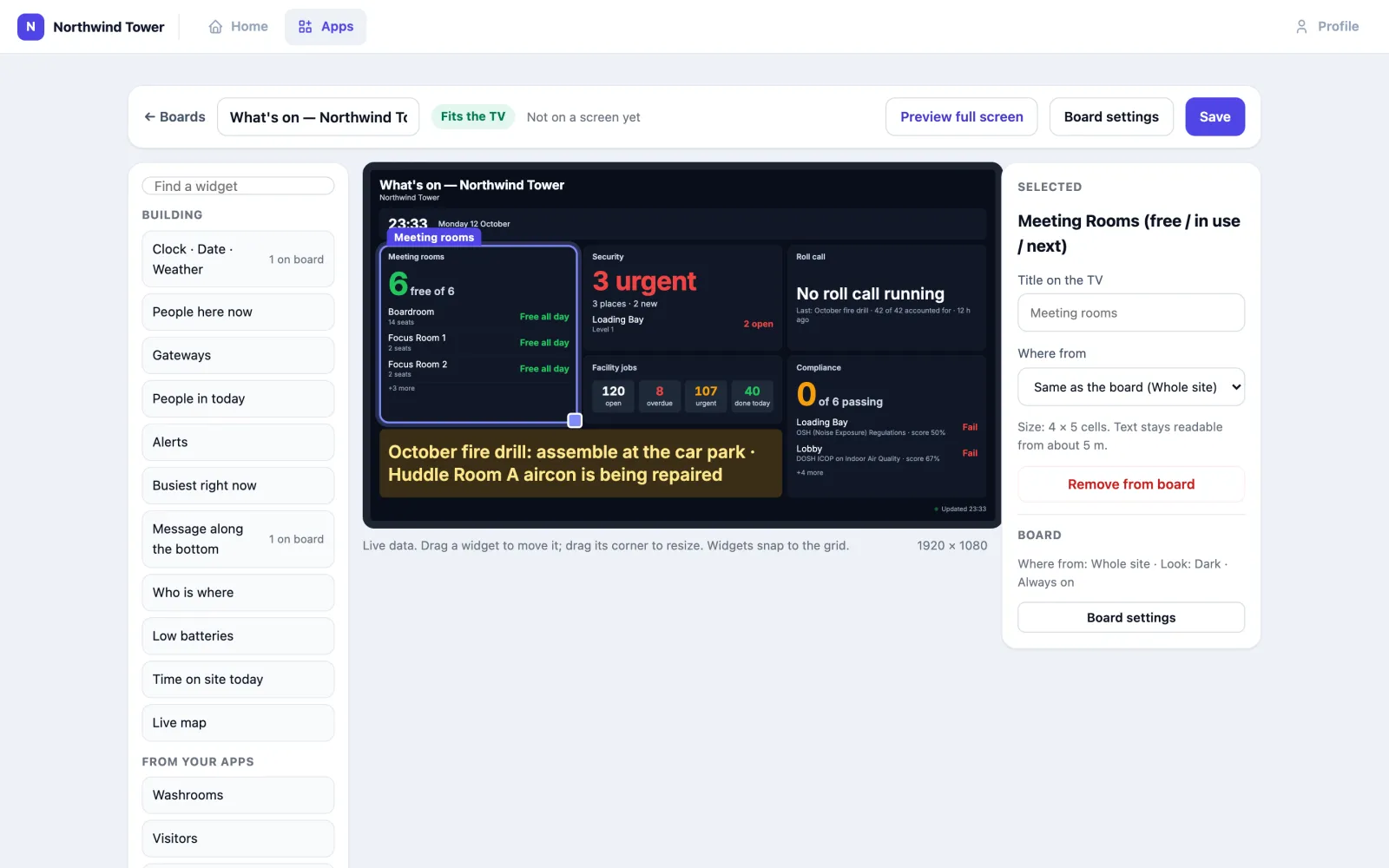This screenshot has width=1389, height=868.
Task: Click the board name field
Action: click(319, 116)
